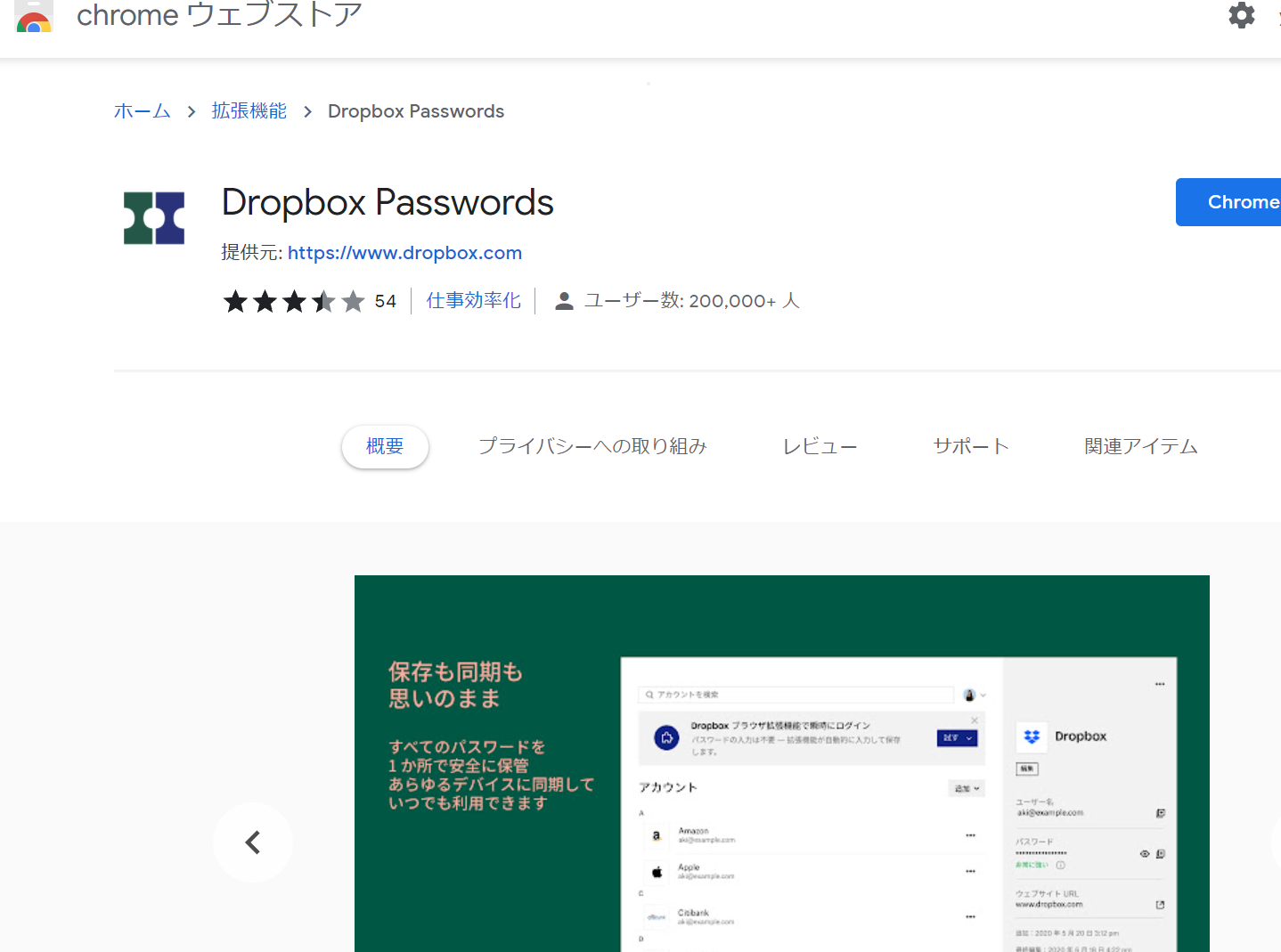Viewport: 1281px width, 952px height.
Task: Go to previous screenshot with left arrow
Action: (x=253, y=842)
